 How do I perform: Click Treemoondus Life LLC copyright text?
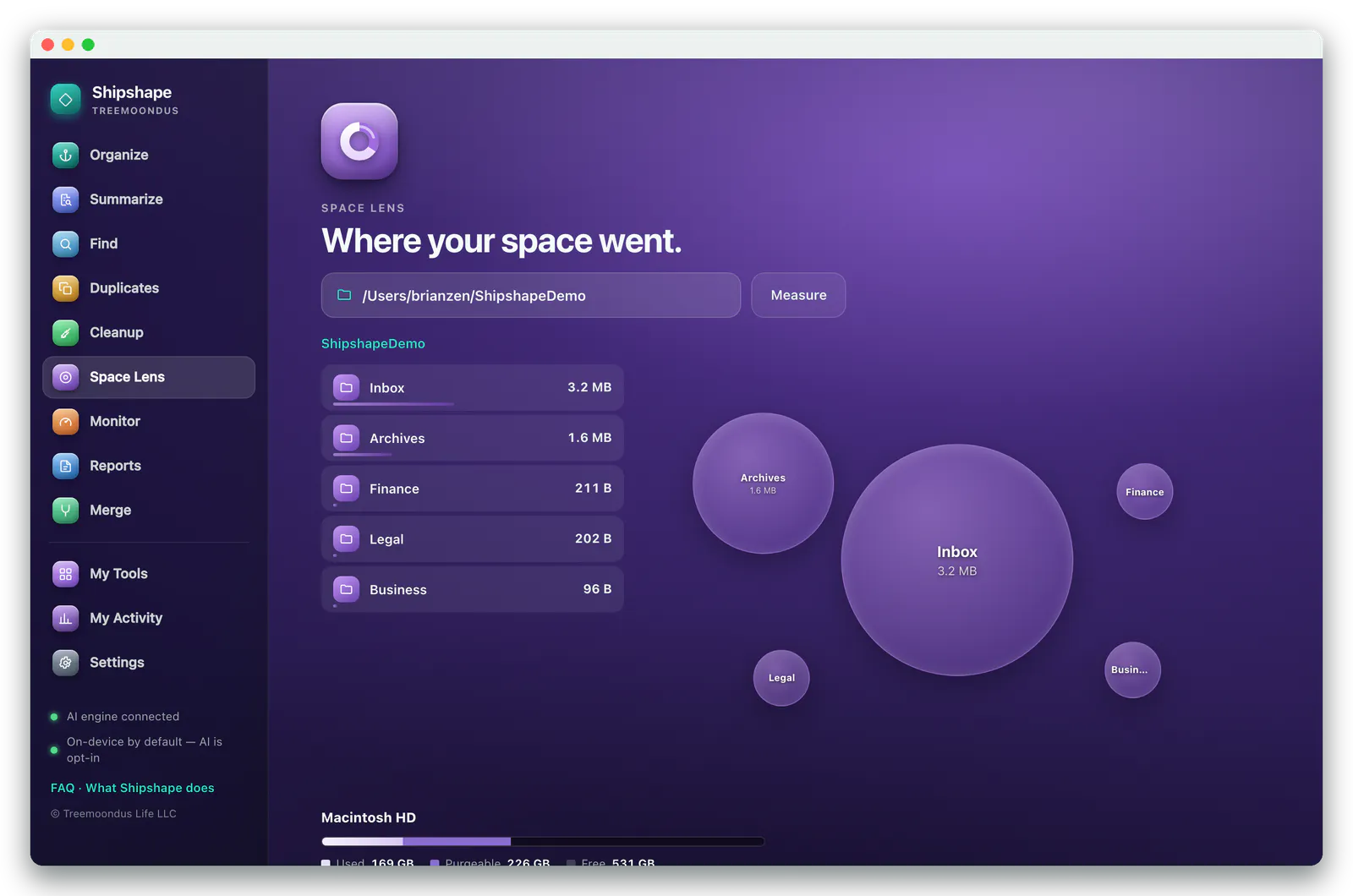(113, 814)
